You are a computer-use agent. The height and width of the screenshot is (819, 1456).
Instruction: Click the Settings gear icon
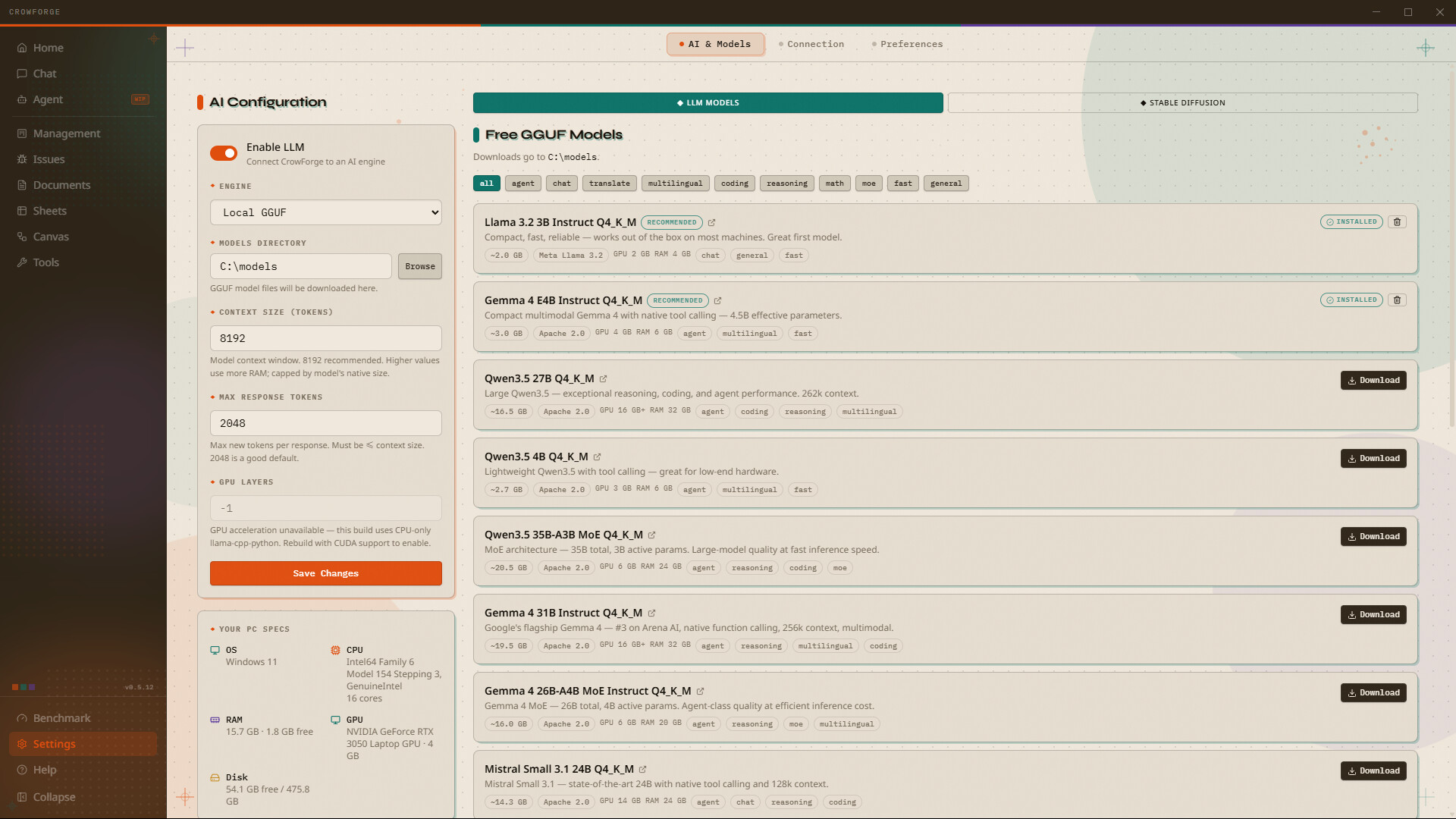22,744
